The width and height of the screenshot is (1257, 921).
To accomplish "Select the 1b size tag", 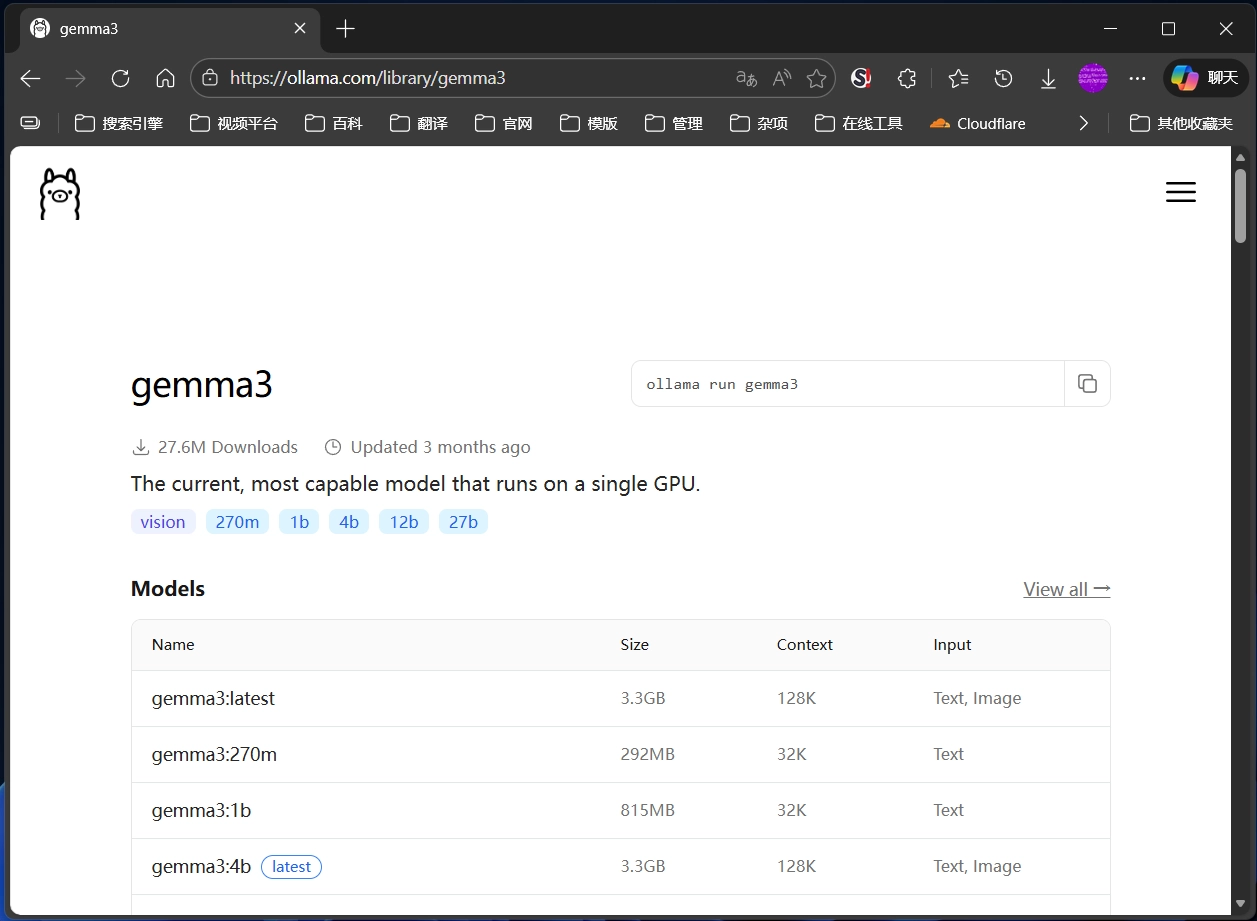I will click(x=299, y=522).
